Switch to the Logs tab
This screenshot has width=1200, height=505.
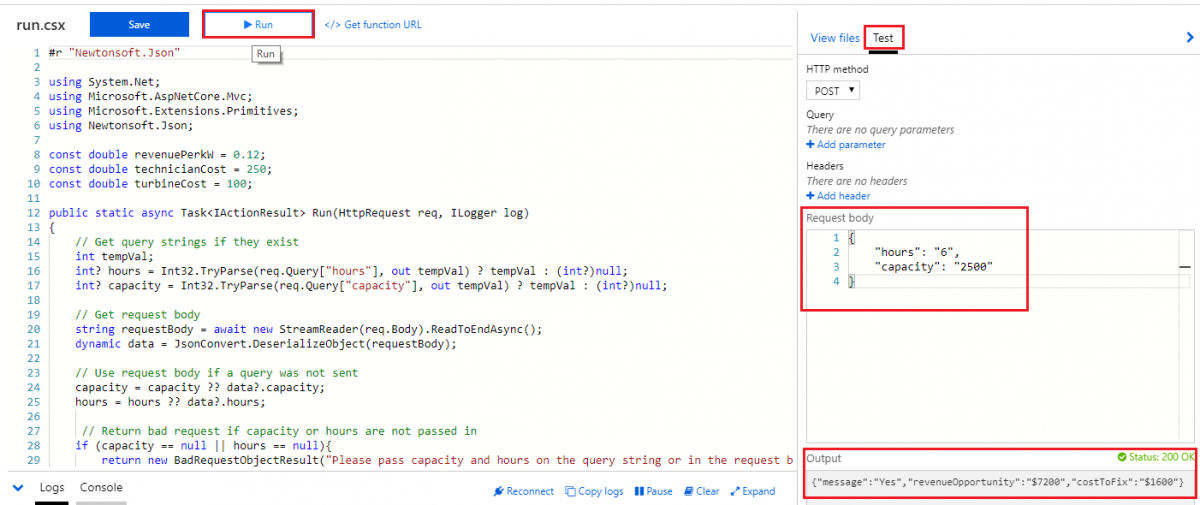52,488
